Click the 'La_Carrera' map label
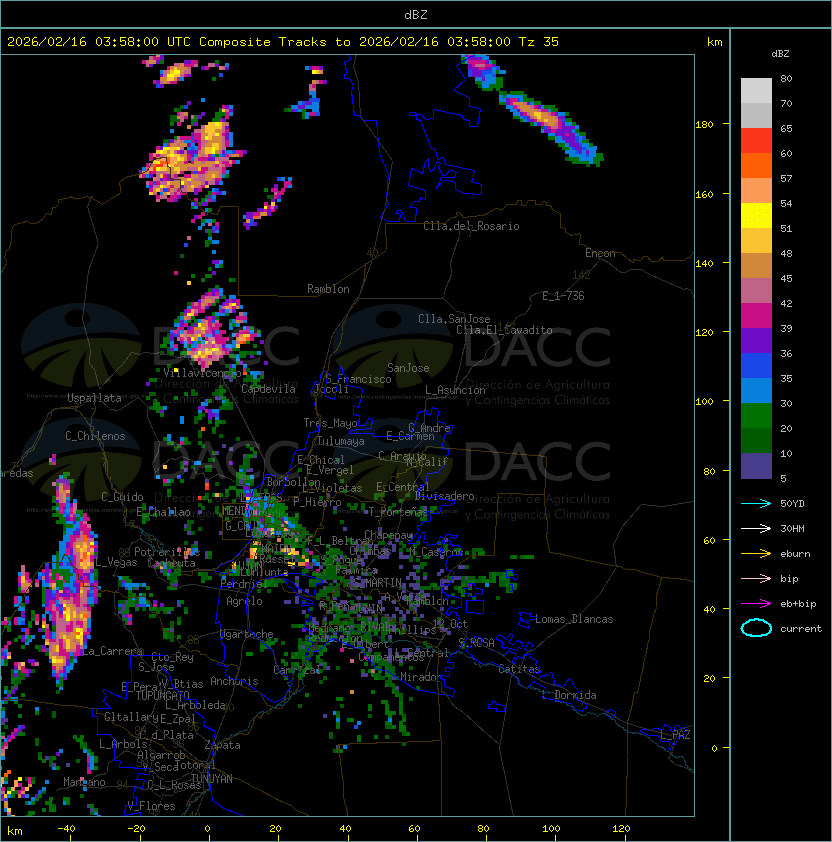The width and height of the screenshot is (832, 842). tap(113, 651)
